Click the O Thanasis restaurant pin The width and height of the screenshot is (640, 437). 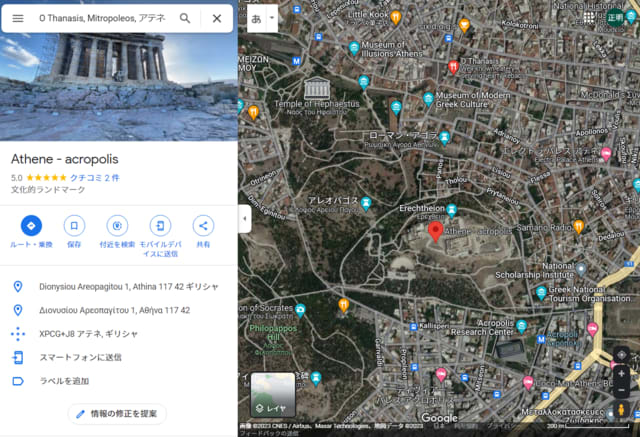(x=453, y=67)
